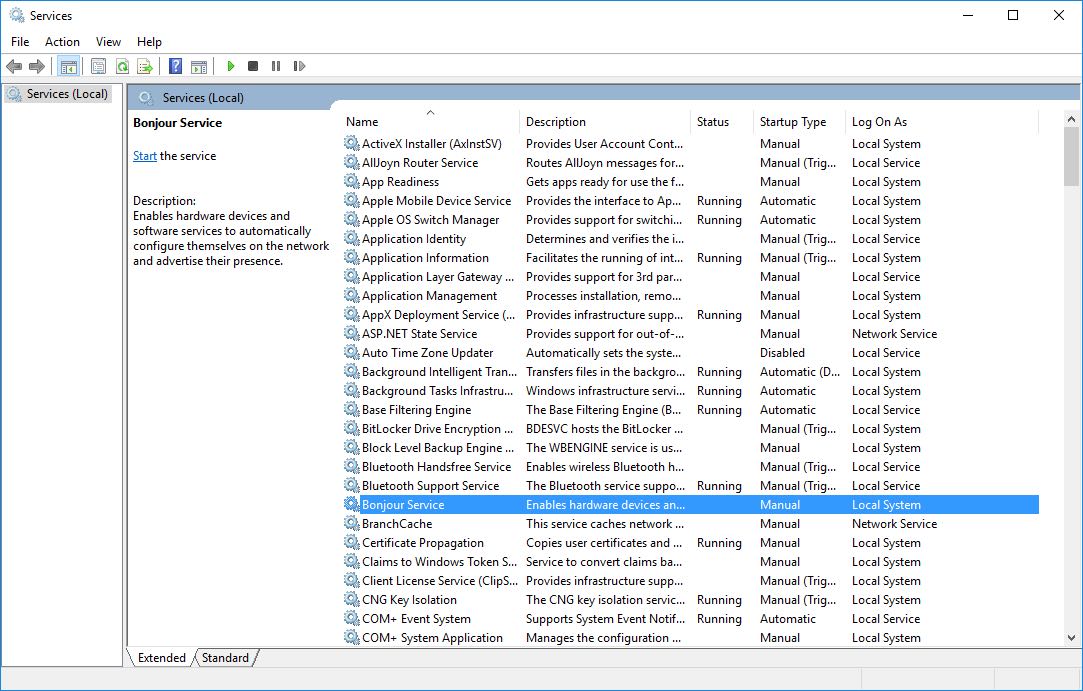Click the gear icon beside Apple Mobile Device Service
This screenshot has height=691, width=1083.
click(352, 200)
